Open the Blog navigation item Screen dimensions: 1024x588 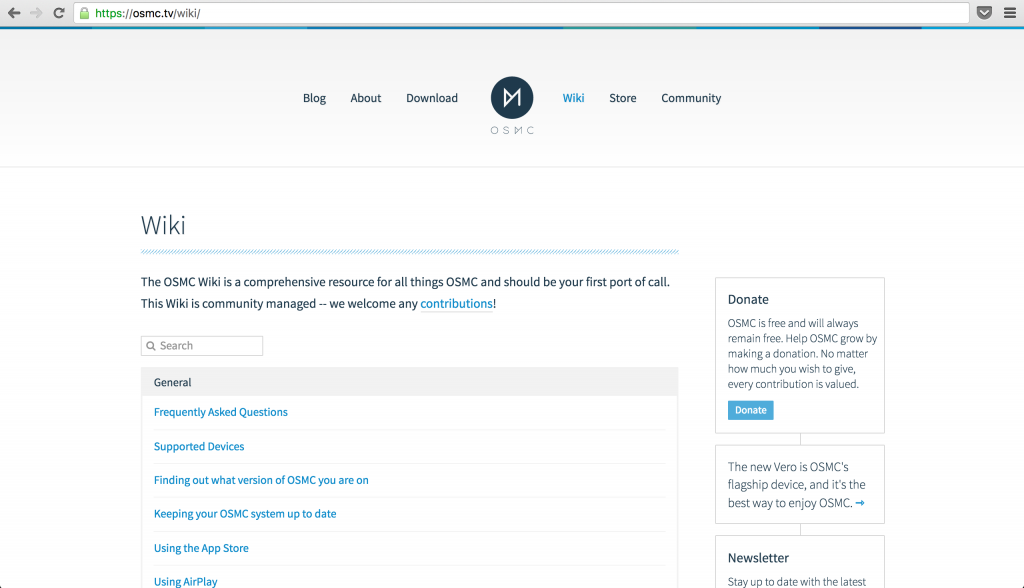point(314,98)
